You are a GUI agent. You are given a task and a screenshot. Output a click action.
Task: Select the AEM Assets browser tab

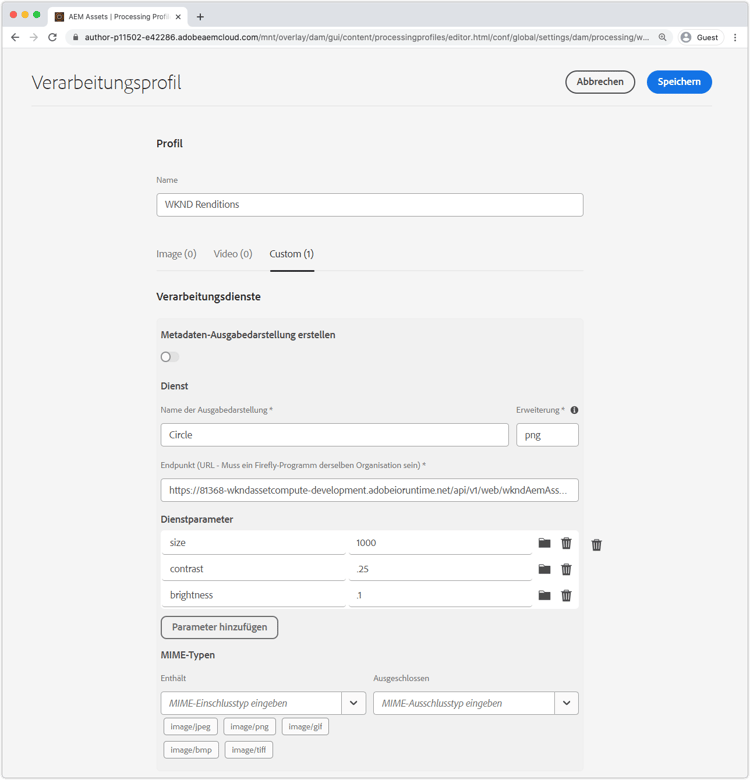118,17
